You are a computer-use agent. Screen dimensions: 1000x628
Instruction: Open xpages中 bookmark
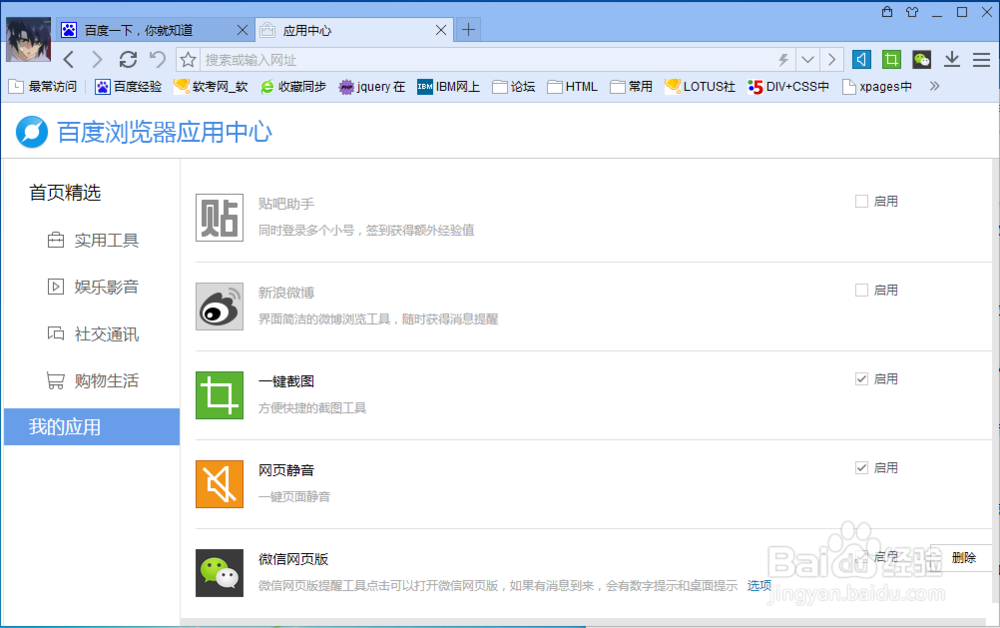(877, 87)
